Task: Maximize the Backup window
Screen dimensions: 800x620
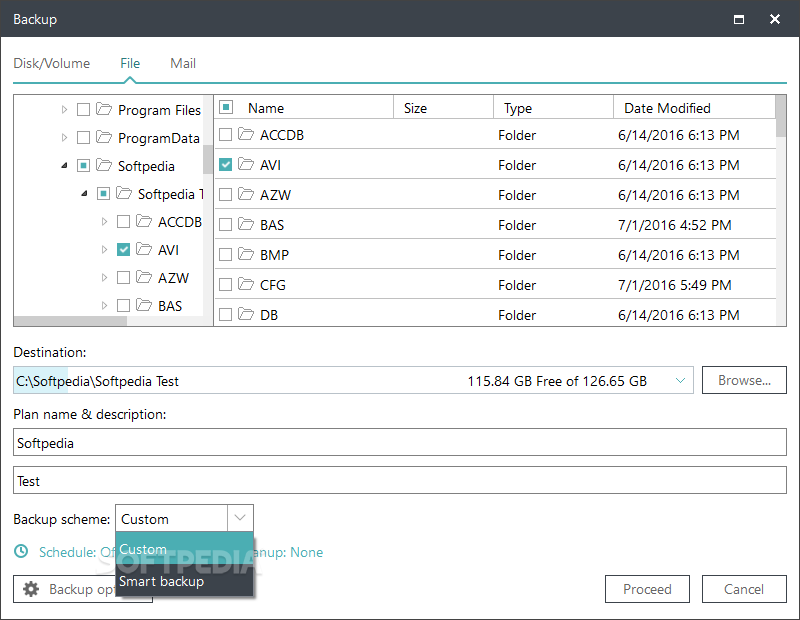Action: 739,19
